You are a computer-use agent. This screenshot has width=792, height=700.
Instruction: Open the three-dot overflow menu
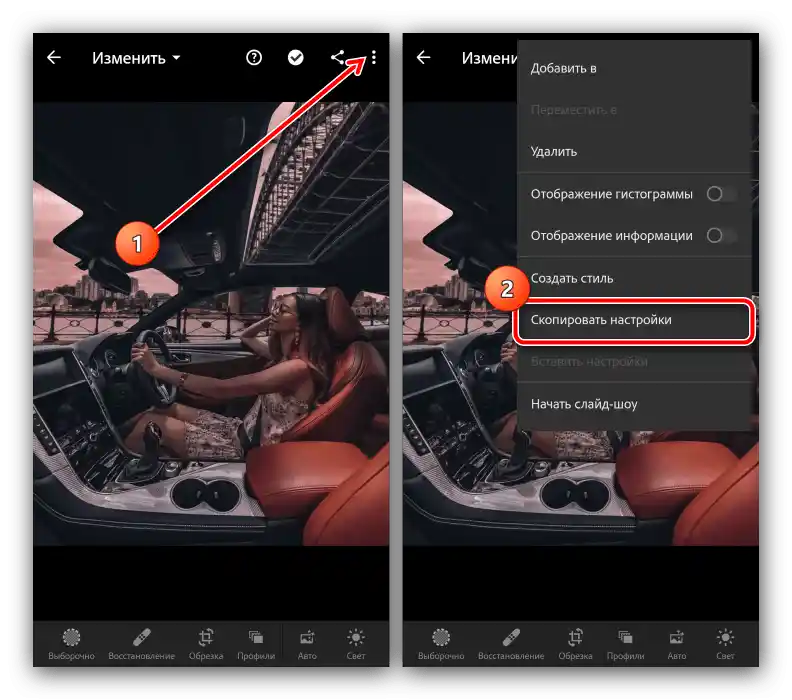click(374, 58)
